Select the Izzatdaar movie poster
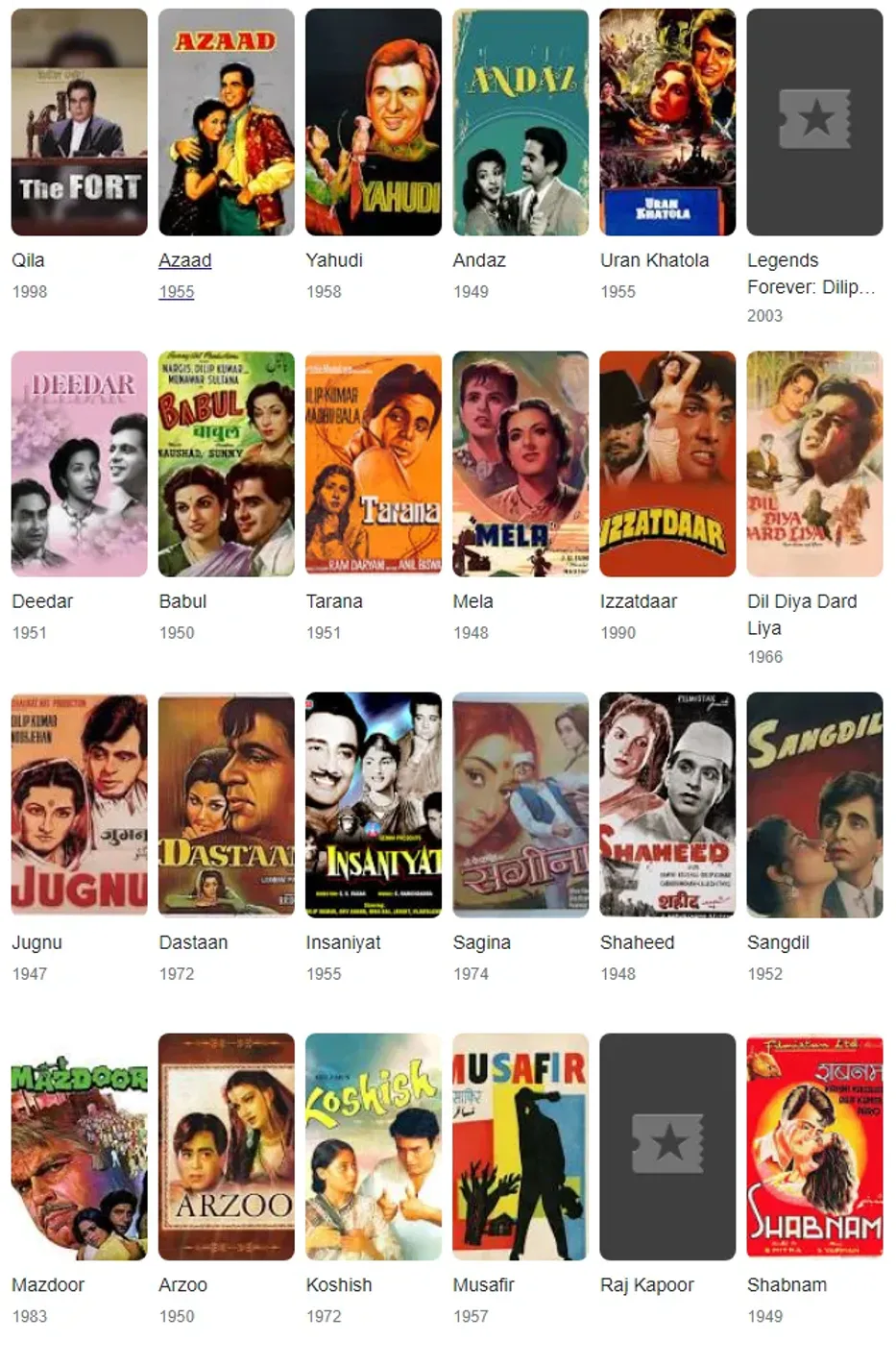The image size is (896, 1366). coord(667,464)
